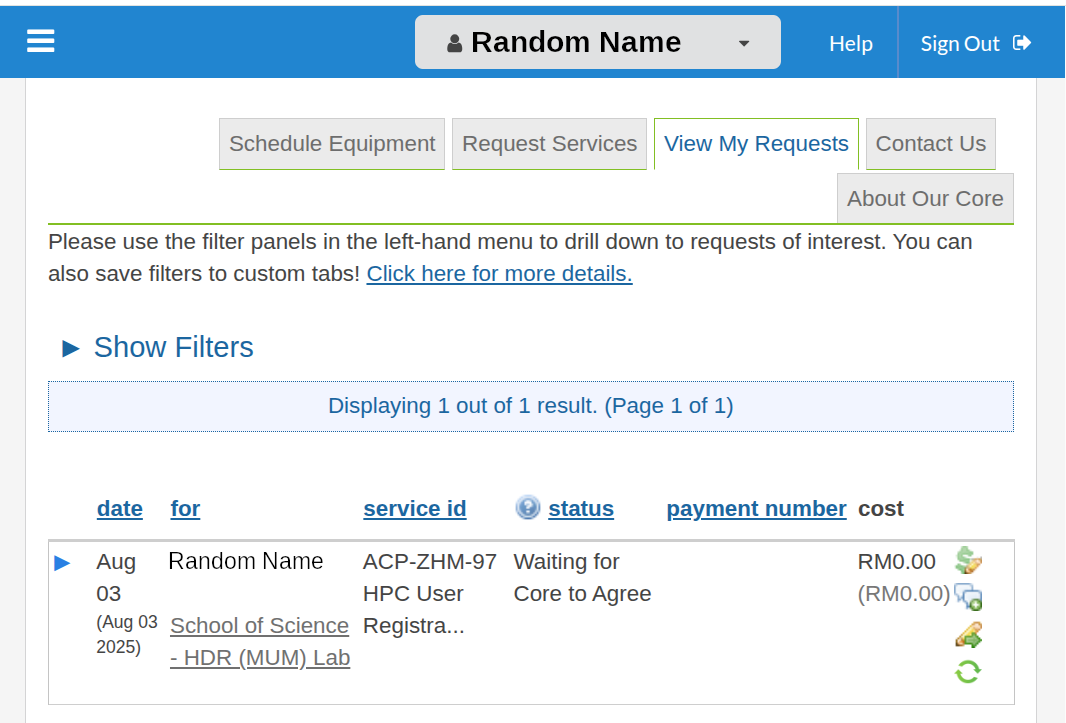Expand the Aug 03 request row
1066x723 pixels.
pos(62,563)
